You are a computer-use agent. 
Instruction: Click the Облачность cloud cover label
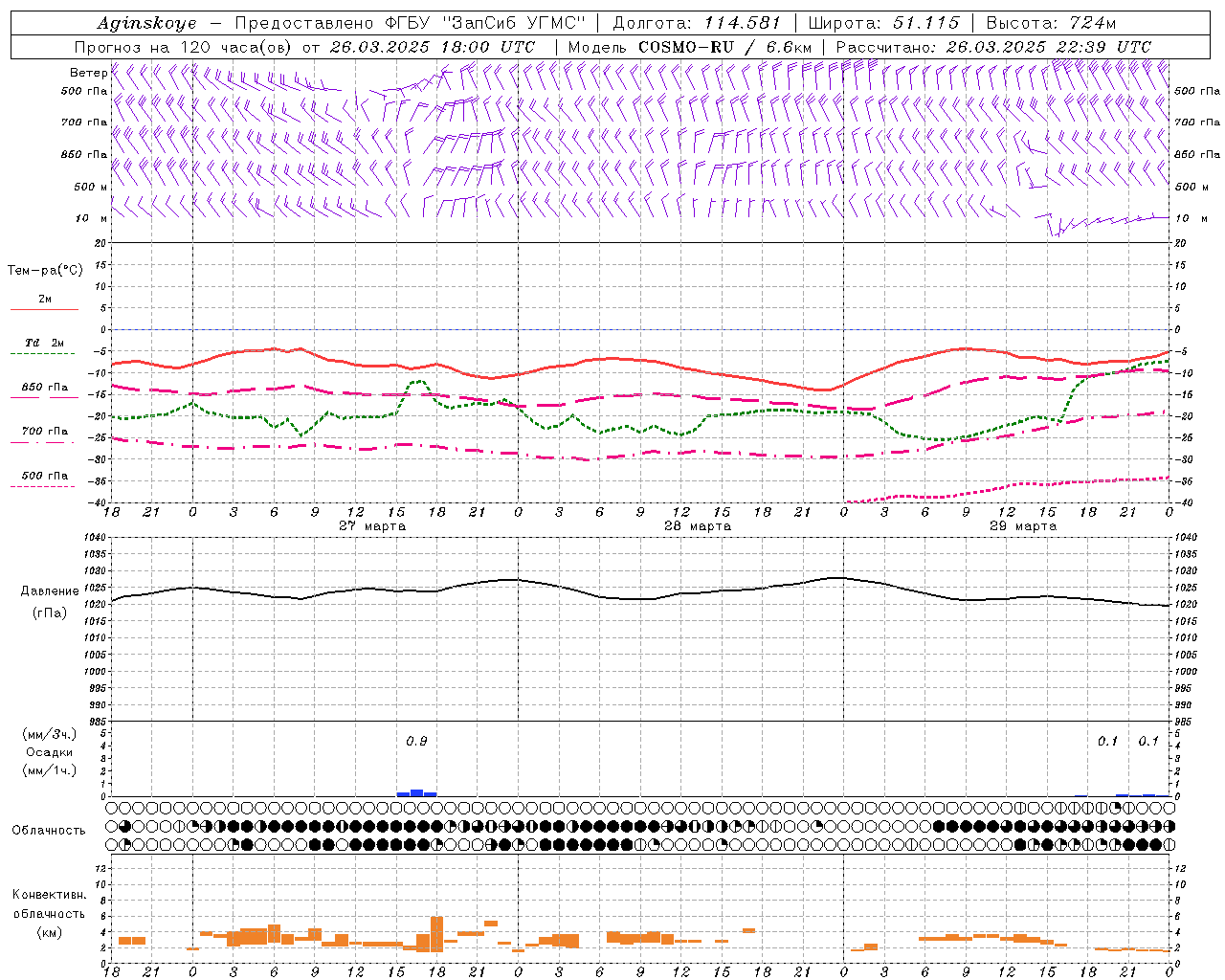(x=49, y=831)
